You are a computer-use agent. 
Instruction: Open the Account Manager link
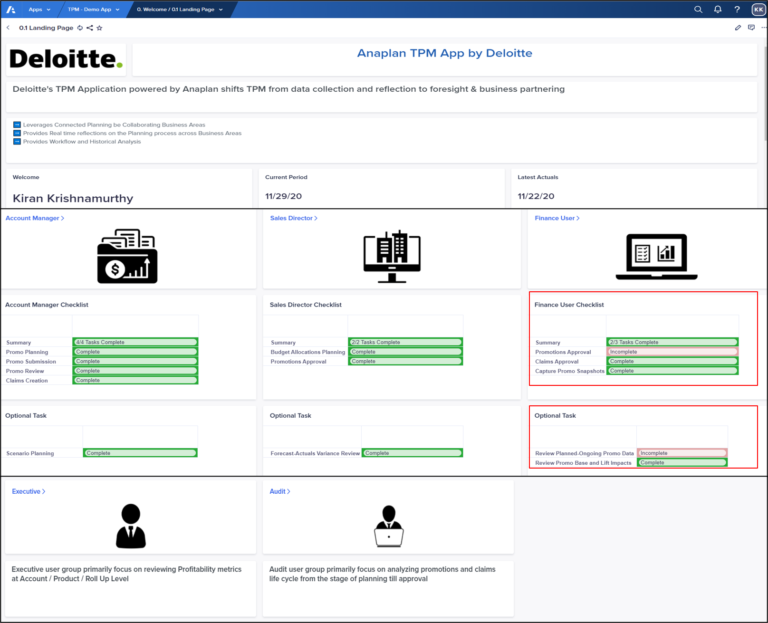pyautogui.click(x=34, y=217)
